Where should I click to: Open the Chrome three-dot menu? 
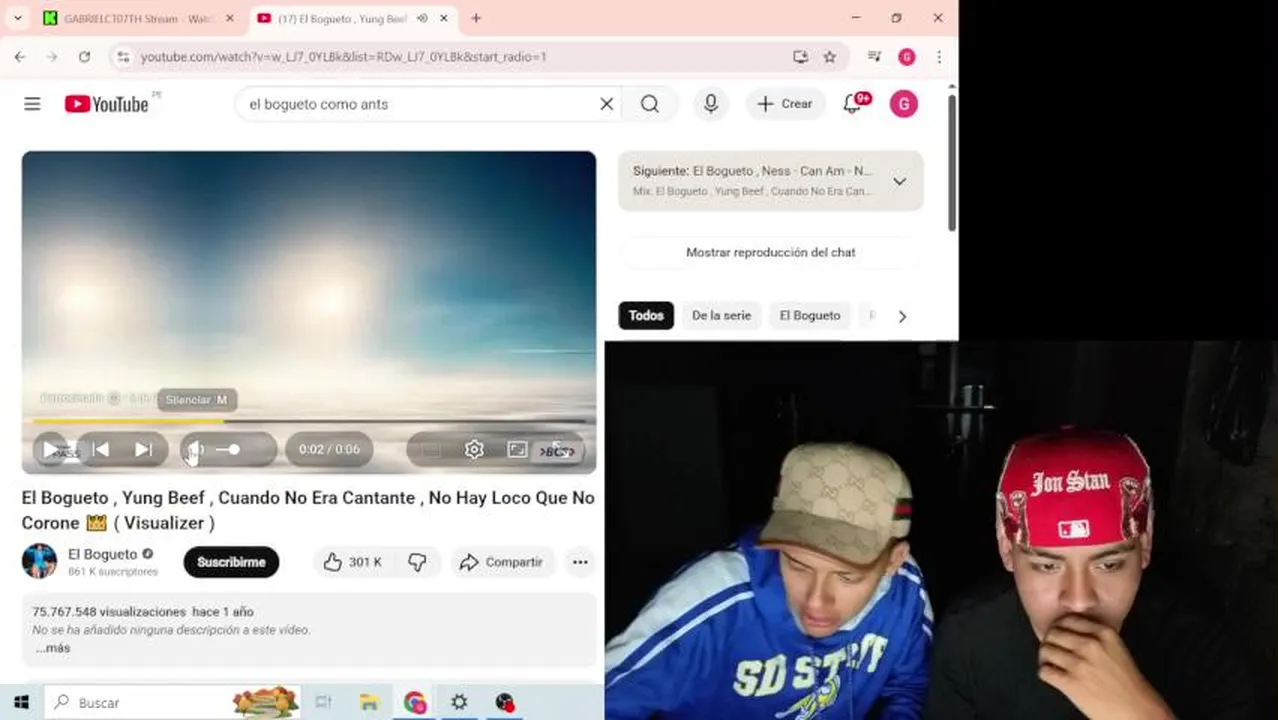coord(938,57)
